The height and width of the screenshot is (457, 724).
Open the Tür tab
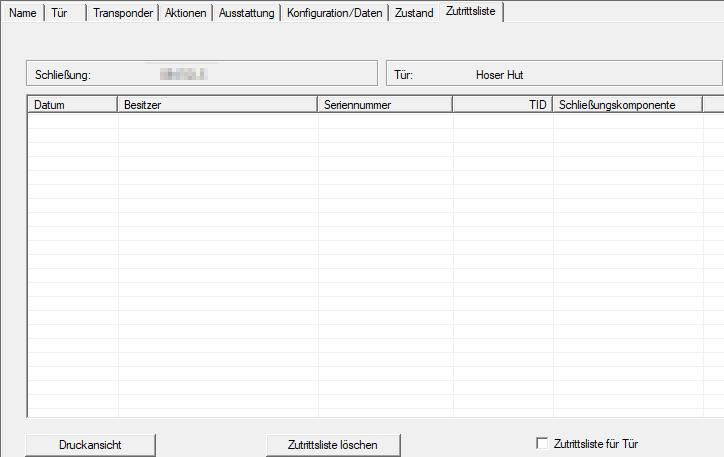tap(60, 13)
